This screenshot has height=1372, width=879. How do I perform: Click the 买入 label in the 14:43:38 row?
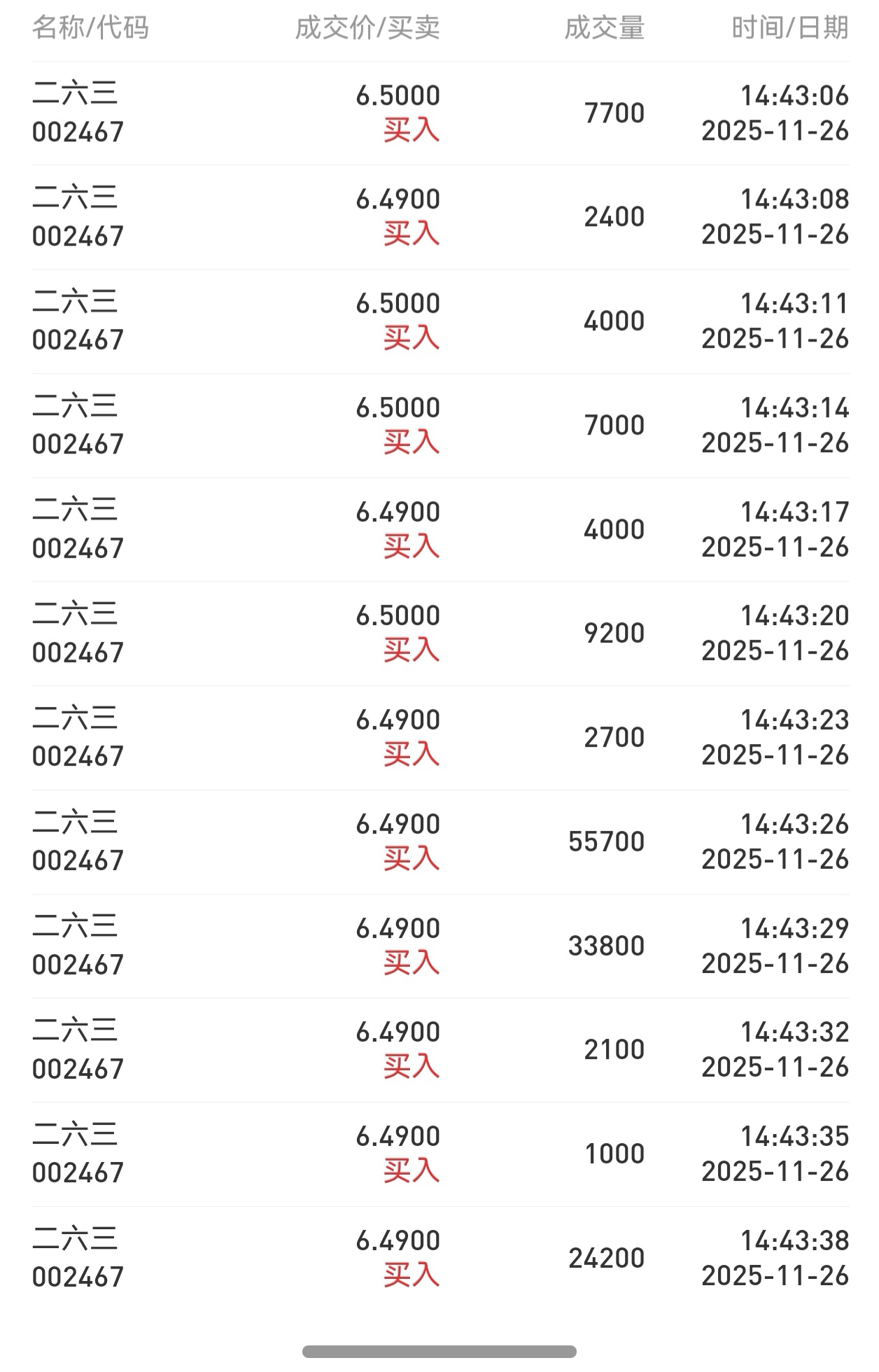(x=411, y=1275)
